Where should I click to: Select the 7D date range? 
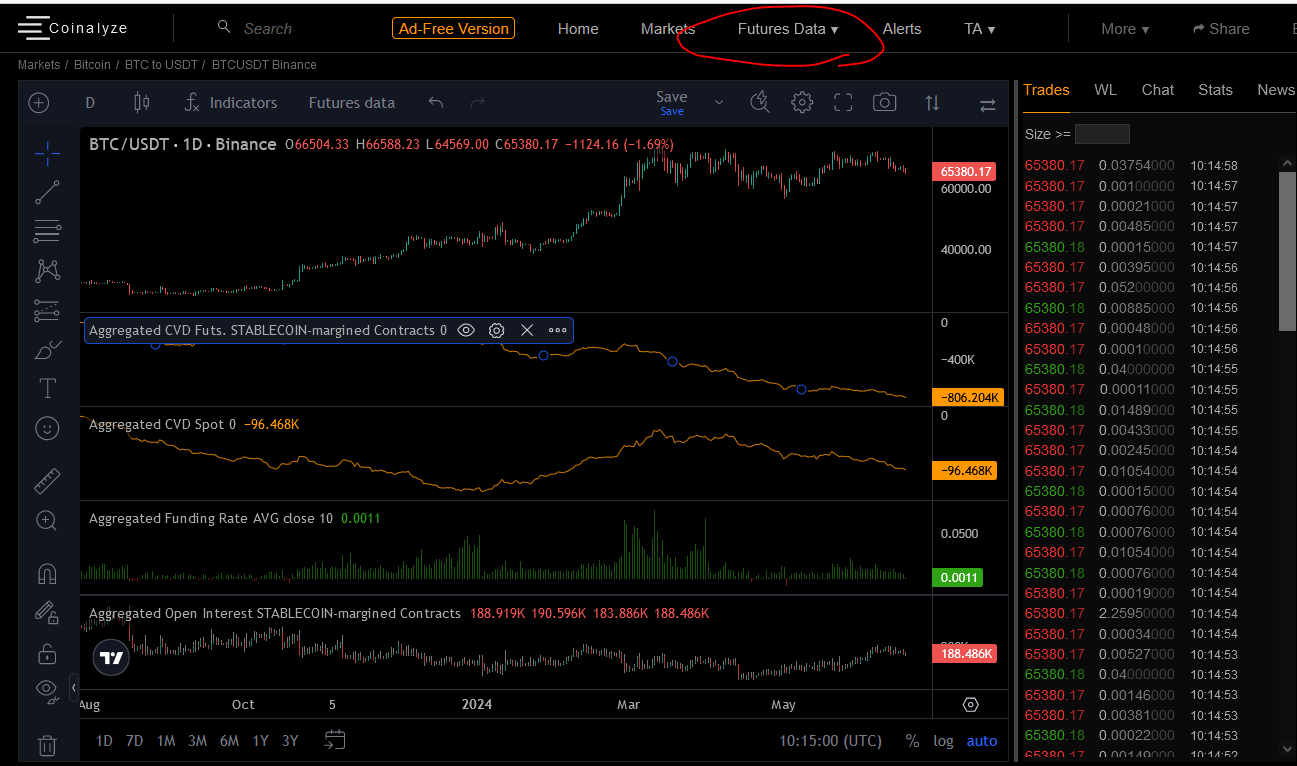[134, 741]
